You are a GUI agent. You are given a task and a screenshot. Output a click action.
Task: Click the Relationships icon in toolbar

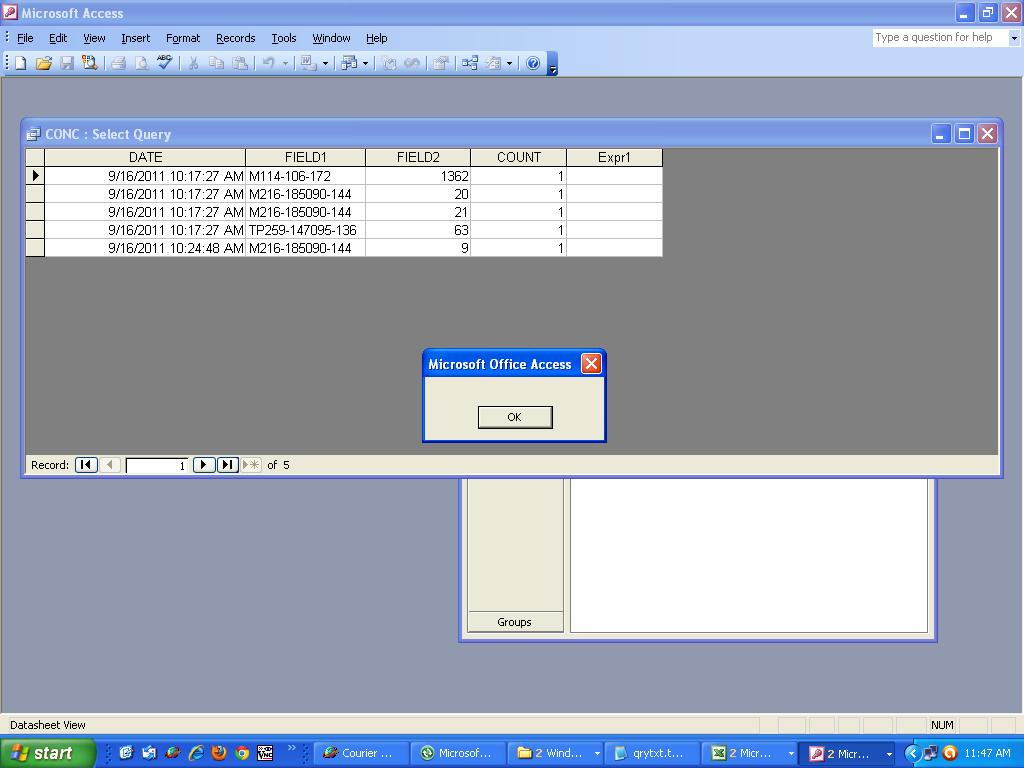(470, 63)
